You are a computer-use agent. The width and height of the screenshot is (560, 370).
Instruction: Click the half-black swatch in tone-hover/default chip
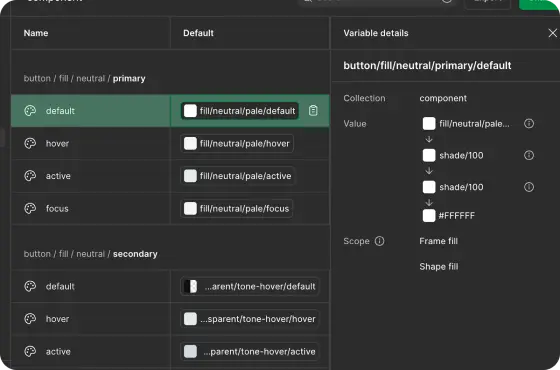190,286
